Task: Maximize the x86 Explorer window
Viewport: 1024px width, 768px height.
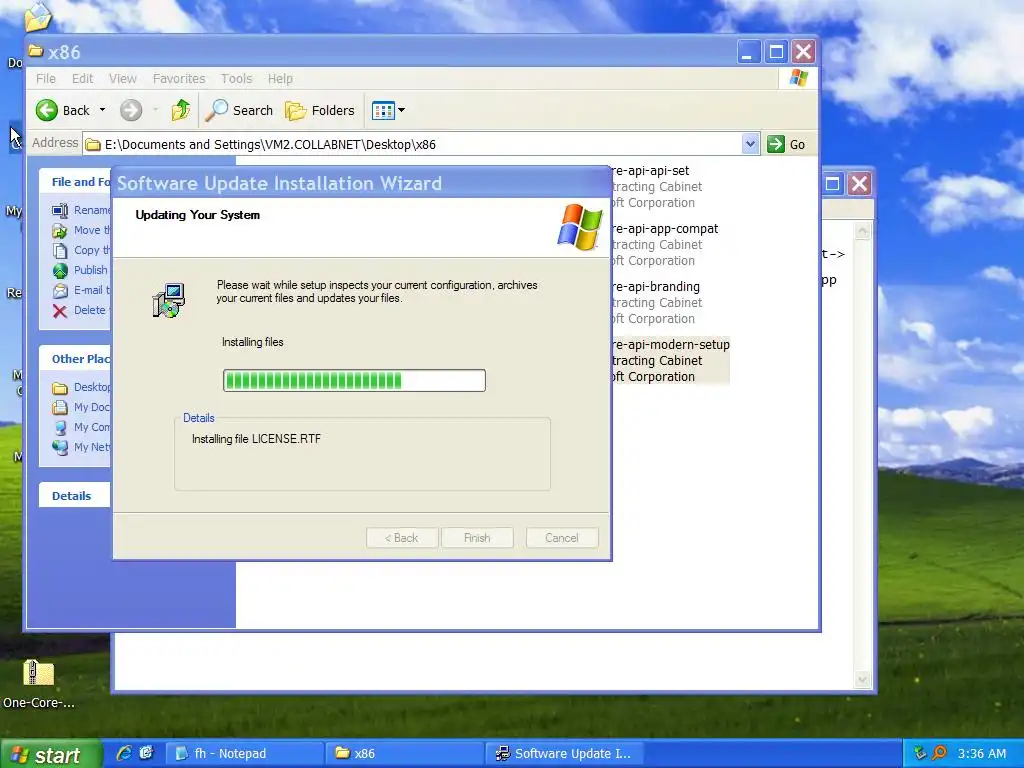Action: coord(776,52)
